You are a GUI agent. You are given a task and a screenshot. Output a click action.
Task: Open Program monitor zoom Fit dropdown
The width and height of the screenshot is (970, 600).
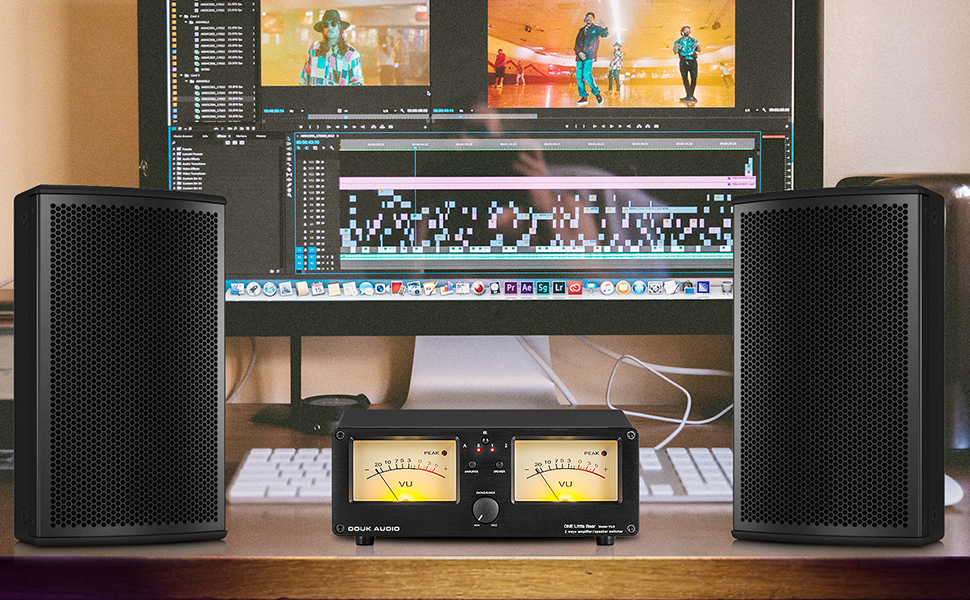[467, 111]
